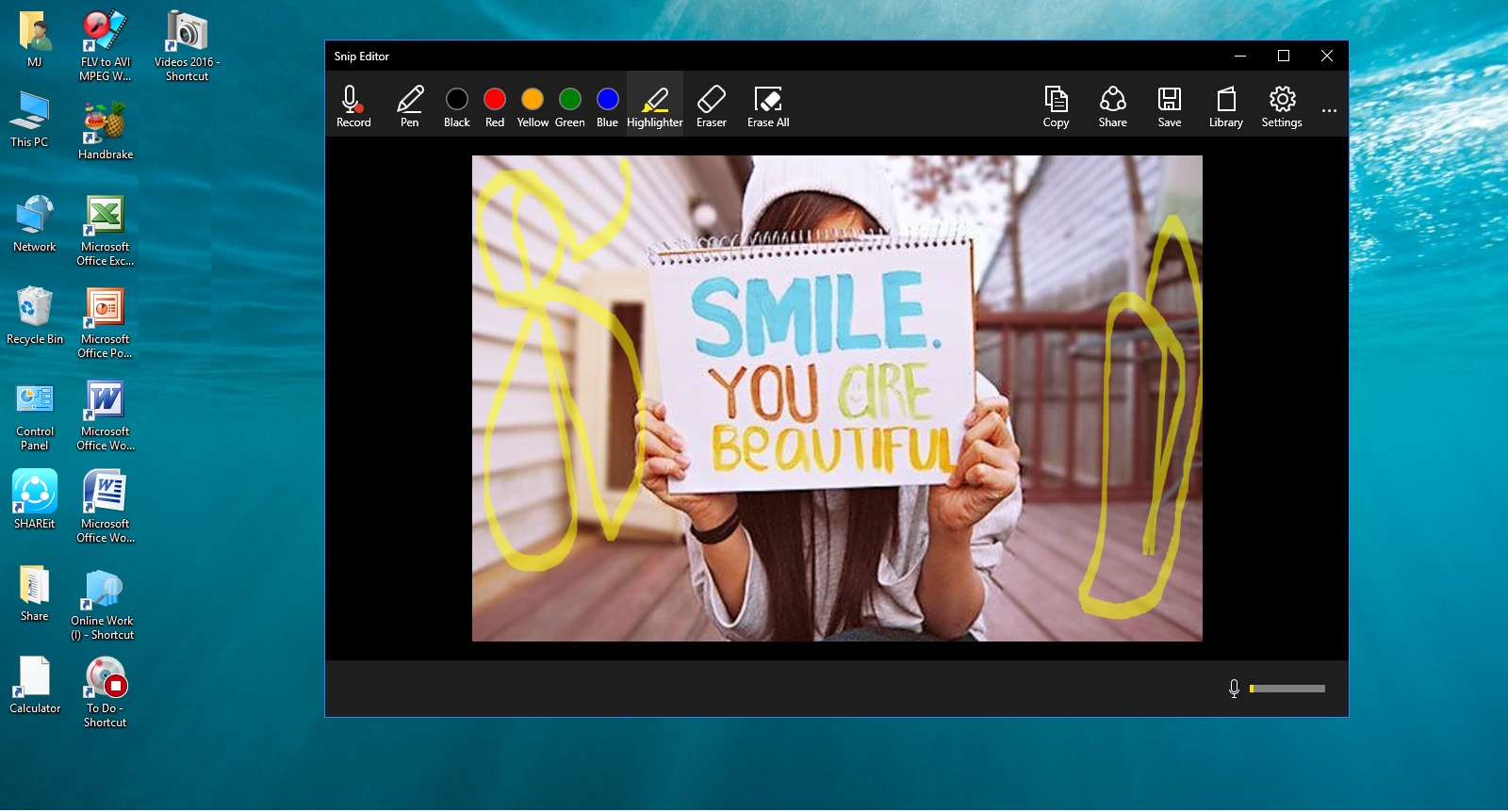Screen dimensions: 1508x812
Task: Select Videos 2016 shortcut icon
Action: [188, 45]
